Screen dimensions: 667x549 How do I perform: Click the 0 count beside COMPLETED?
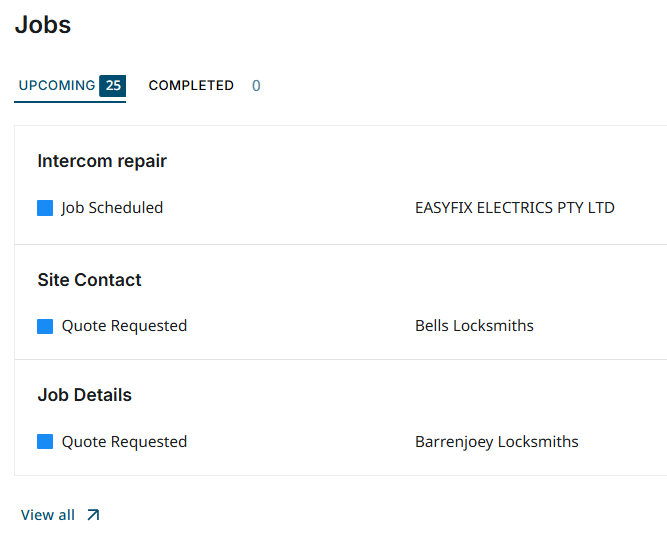(256, 86)
